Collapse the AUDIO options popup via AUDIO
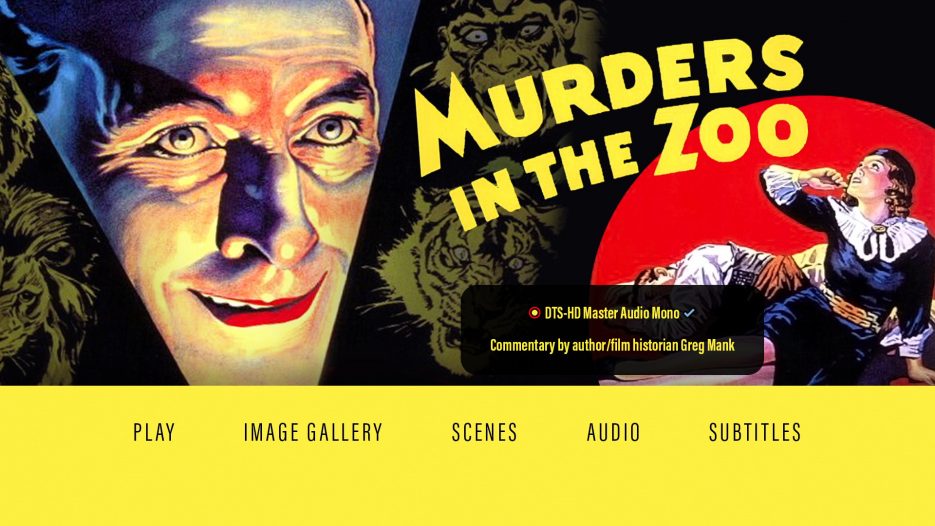935x526 pixels. point(614,432)
